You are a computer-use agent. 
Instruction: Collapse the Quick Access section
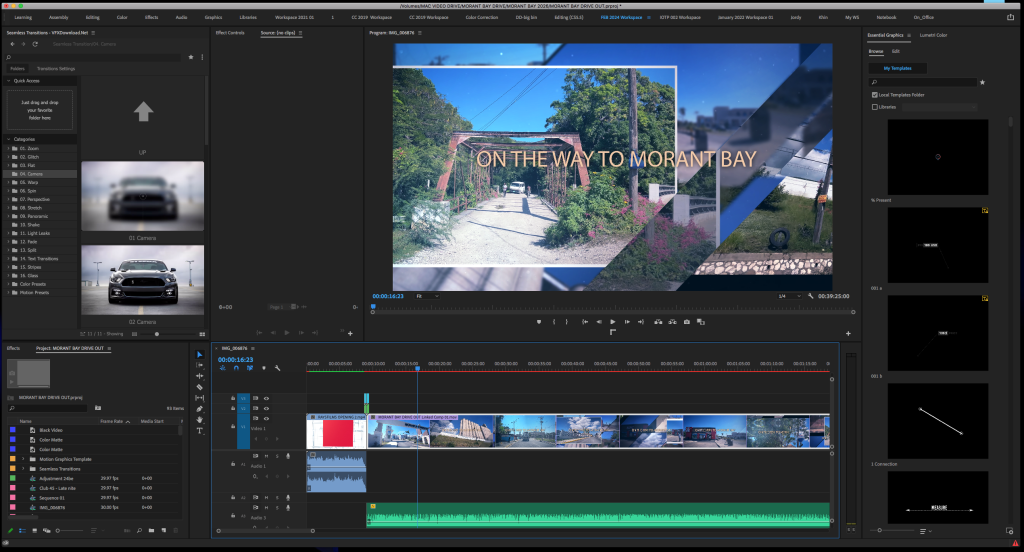click(x=8, y=80)
